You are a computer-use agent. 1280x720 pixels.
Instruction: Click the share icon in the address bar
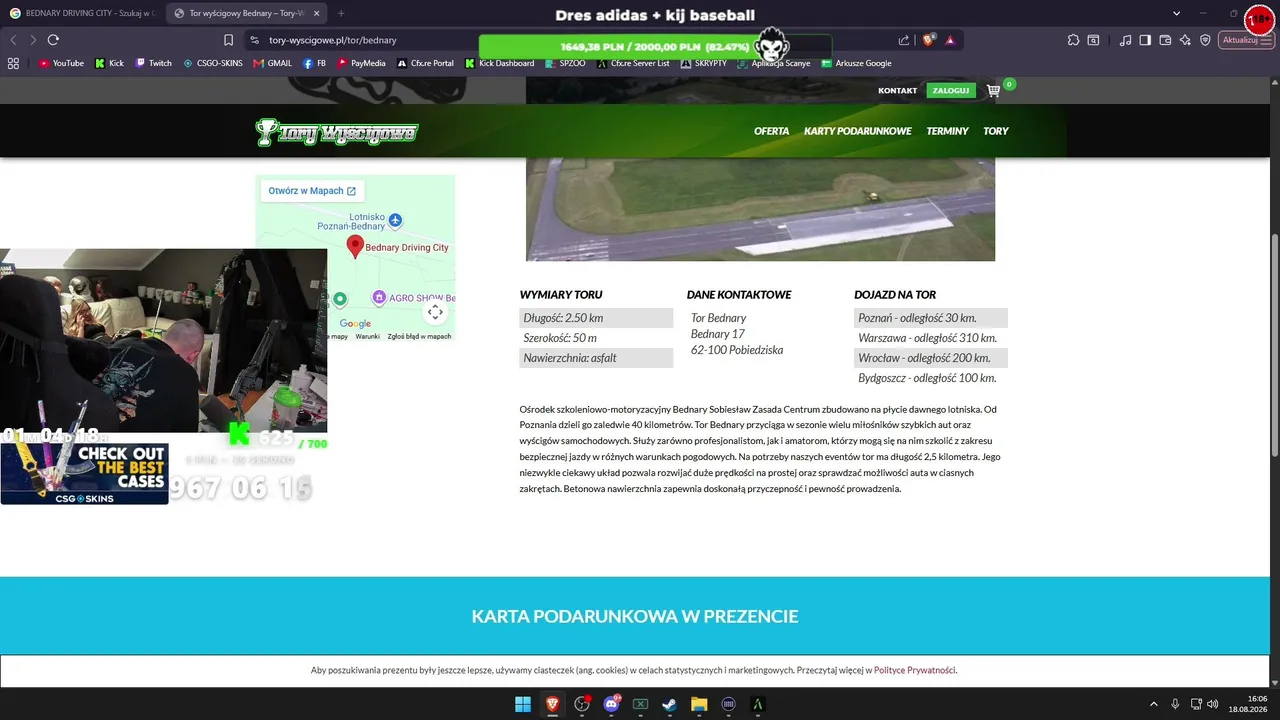(x=904, y=40)
